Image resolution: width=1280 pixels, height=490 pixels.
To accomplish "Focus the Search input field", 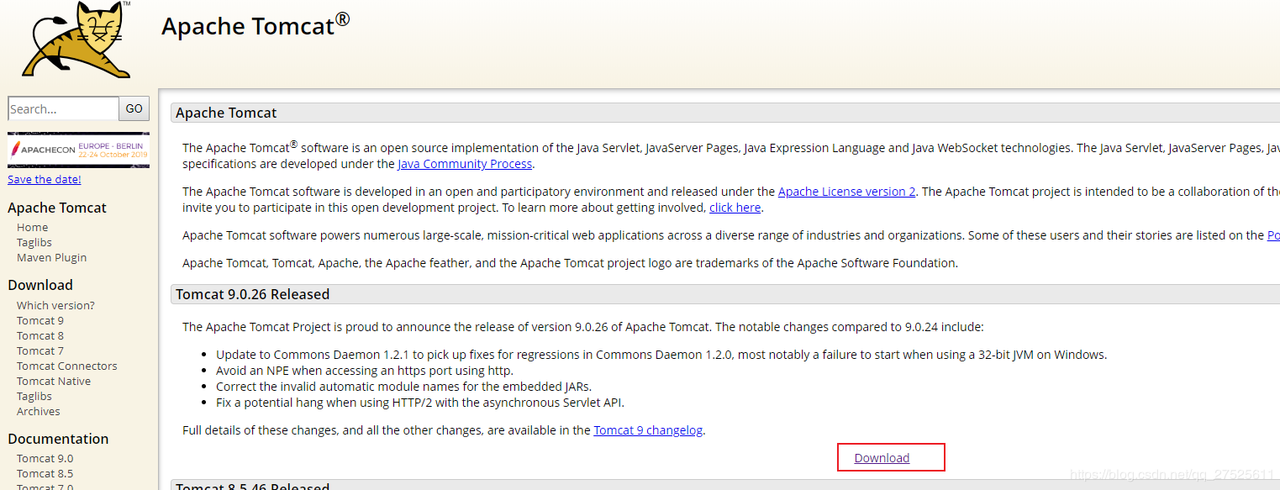I will 62,109.
